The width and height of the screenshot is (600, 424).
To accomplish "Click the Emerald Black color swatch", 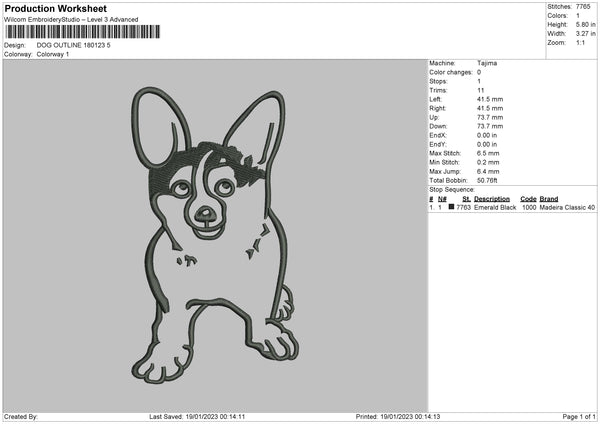I will point(452,207).
